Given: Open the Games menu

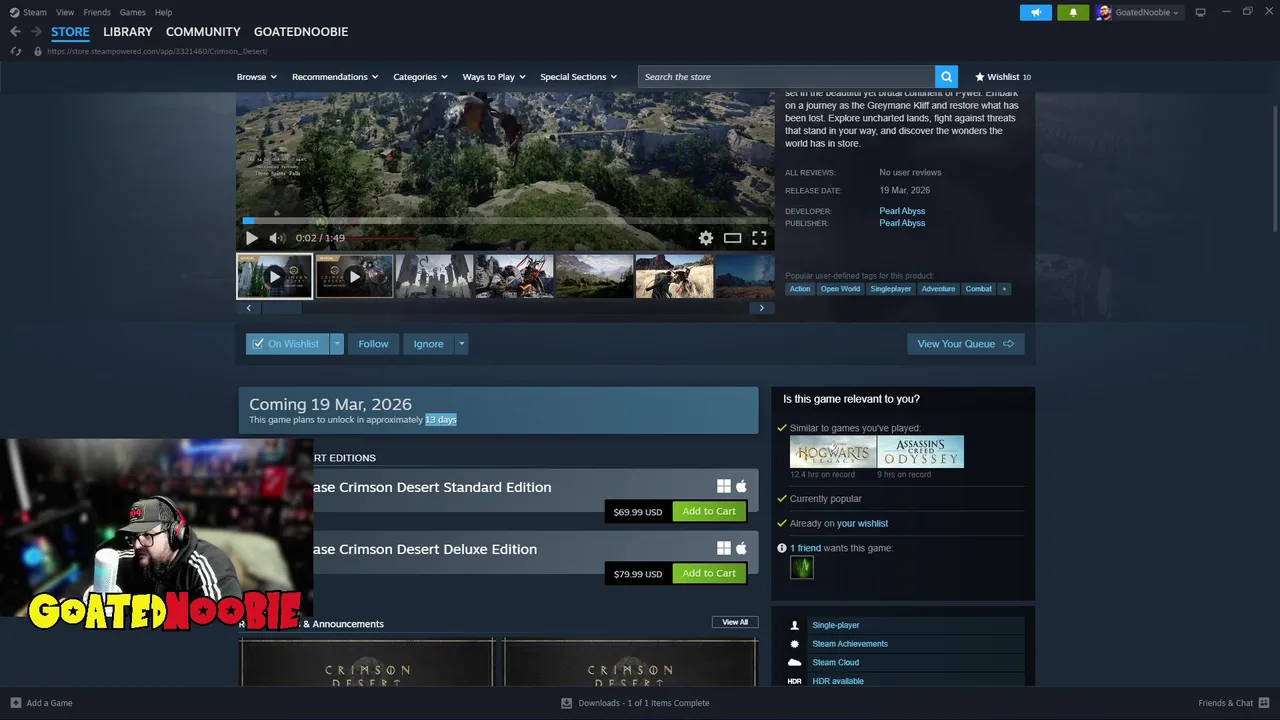Looking at the screenshot, I should tap(132, 12).
